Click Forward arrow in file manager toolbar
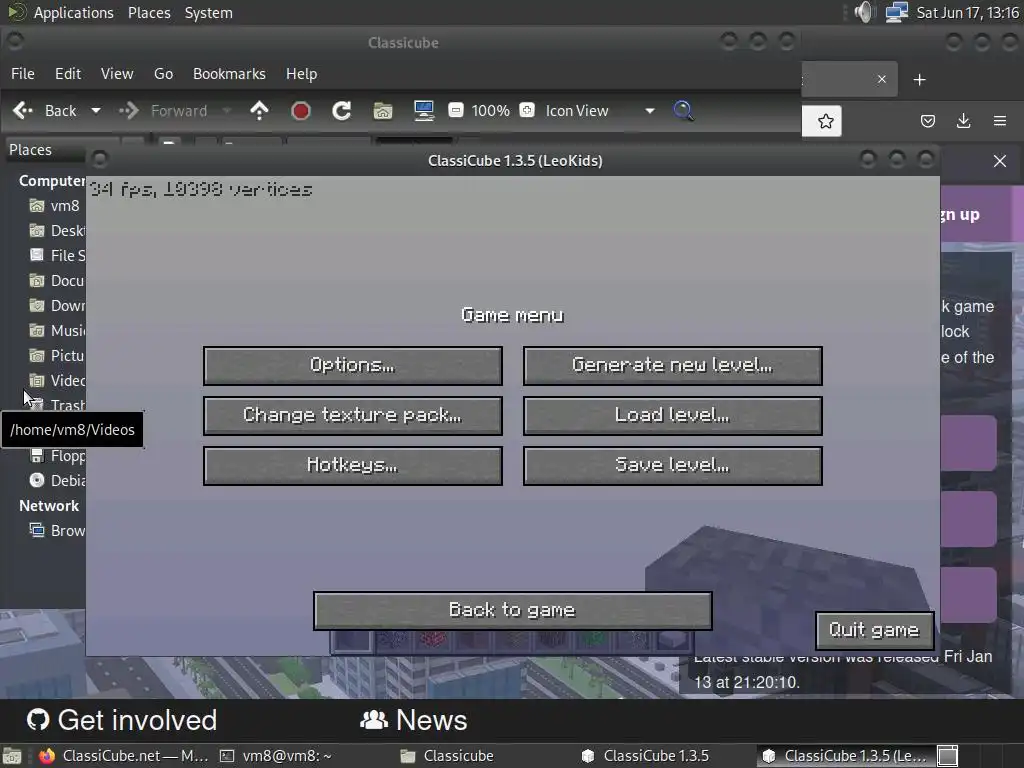The height and width of the screenshot is (768, 1024). tap(163, 111)
